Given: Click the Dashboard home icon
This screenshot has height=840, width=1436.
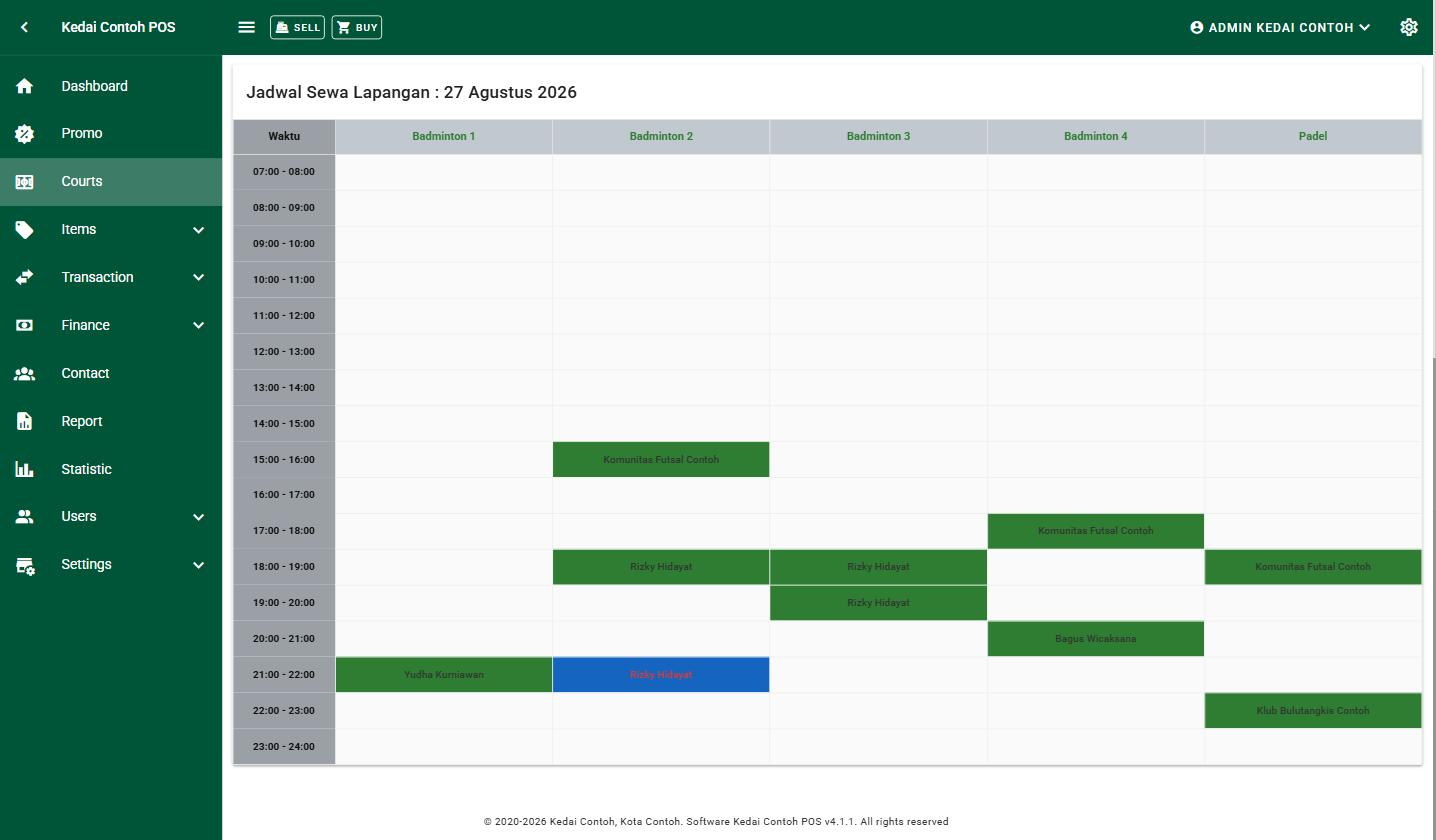Looking at the screenshot, I should click(25, 86).
